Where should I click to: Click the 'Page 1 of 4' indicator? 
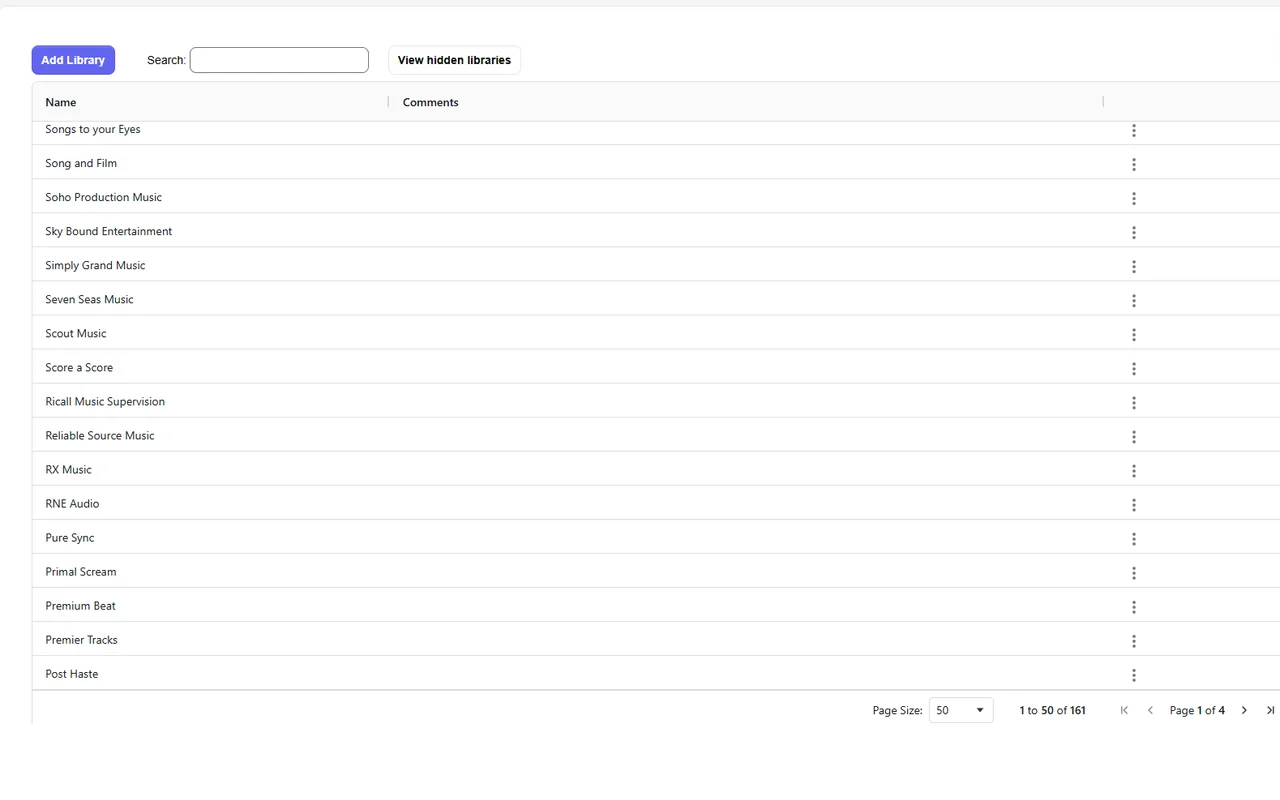(x=1197, y=710)
